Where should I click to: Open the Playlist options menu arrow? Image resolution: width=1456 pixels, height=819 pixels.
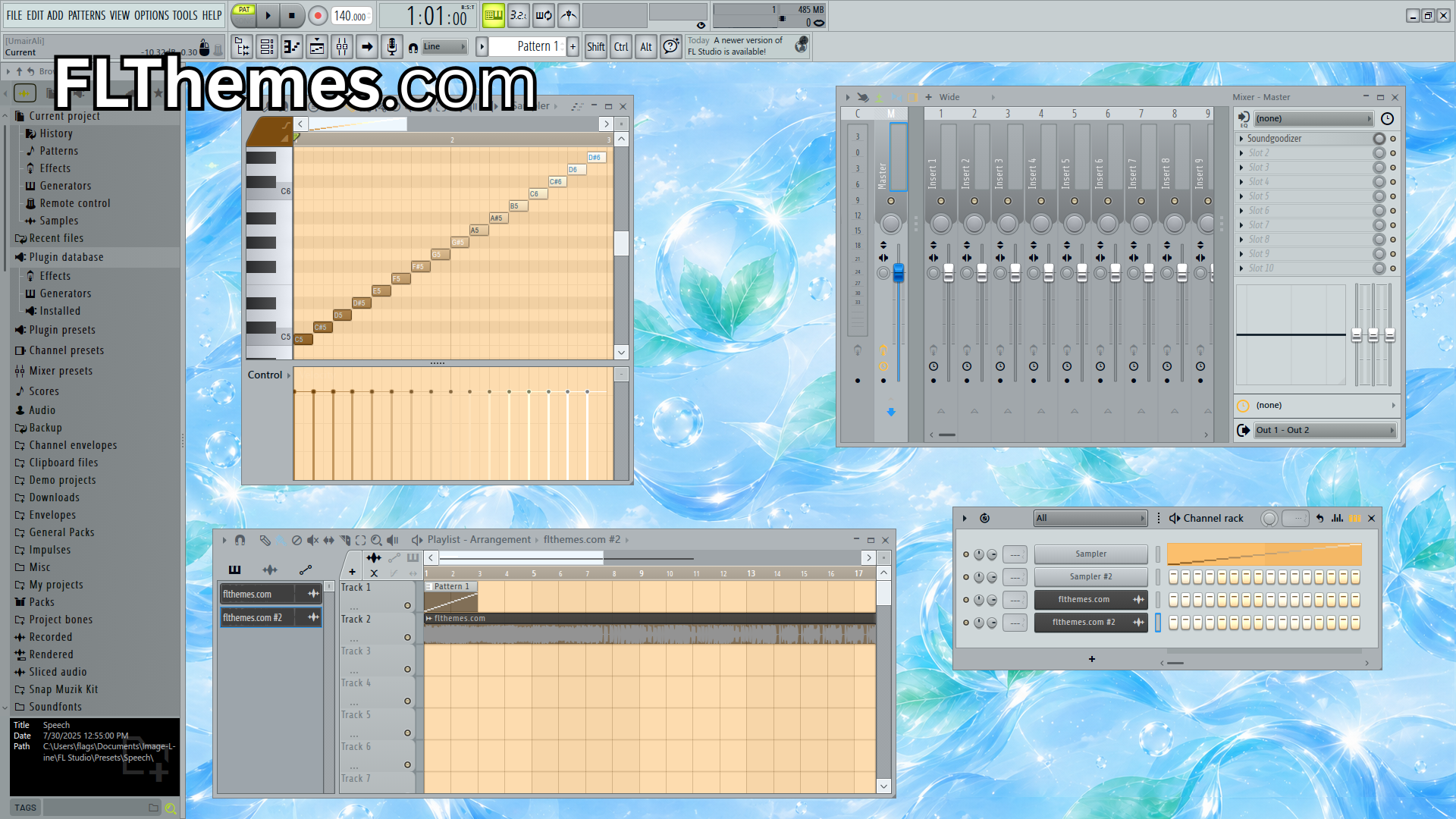point(224,540)
